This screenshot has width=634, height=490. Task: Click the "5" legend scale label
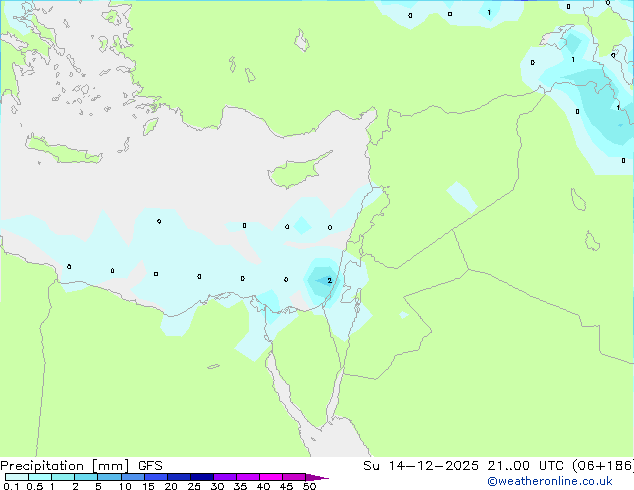point(98,486)
